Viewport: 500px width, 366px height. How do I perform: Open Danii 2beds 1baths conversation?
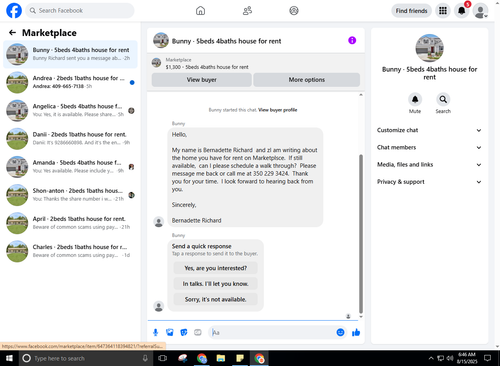(x=70, y=139)
